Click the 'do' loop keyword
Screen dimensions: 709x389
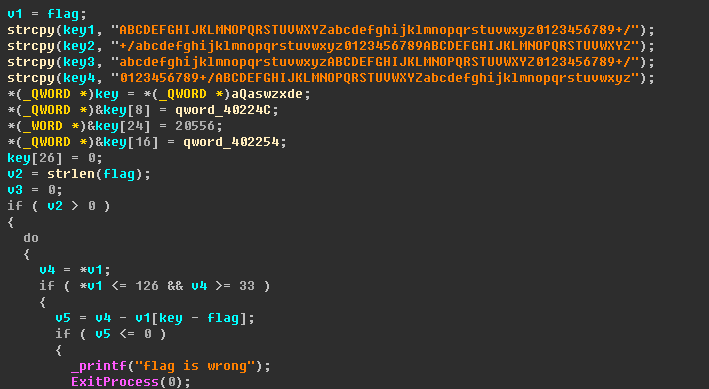[31, 238]
